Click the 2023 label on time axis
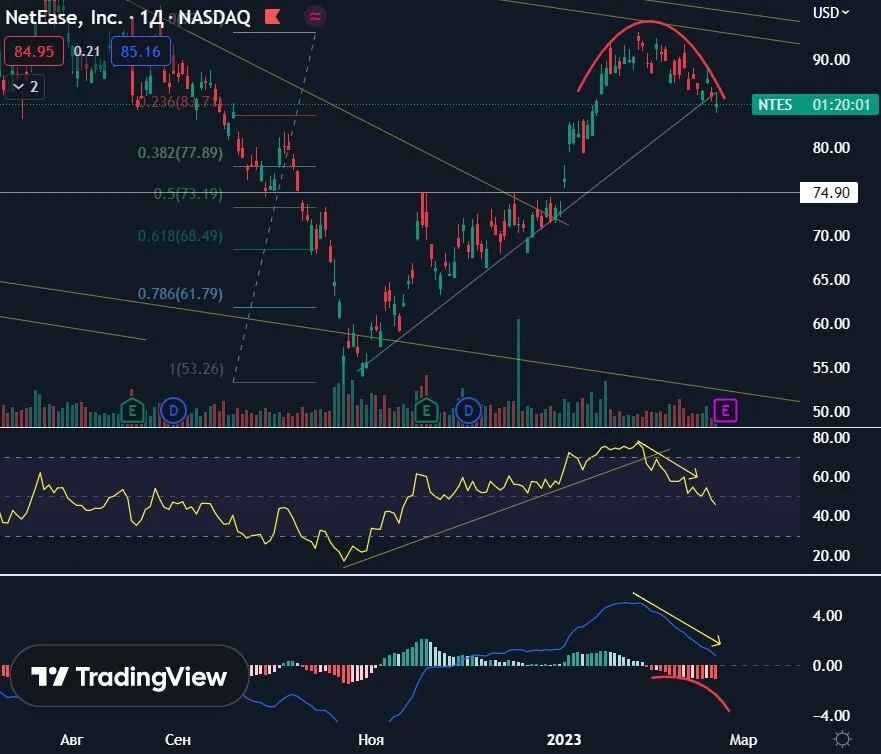The width and height of the screenshot is (881, 754). (x=564, y=739)
